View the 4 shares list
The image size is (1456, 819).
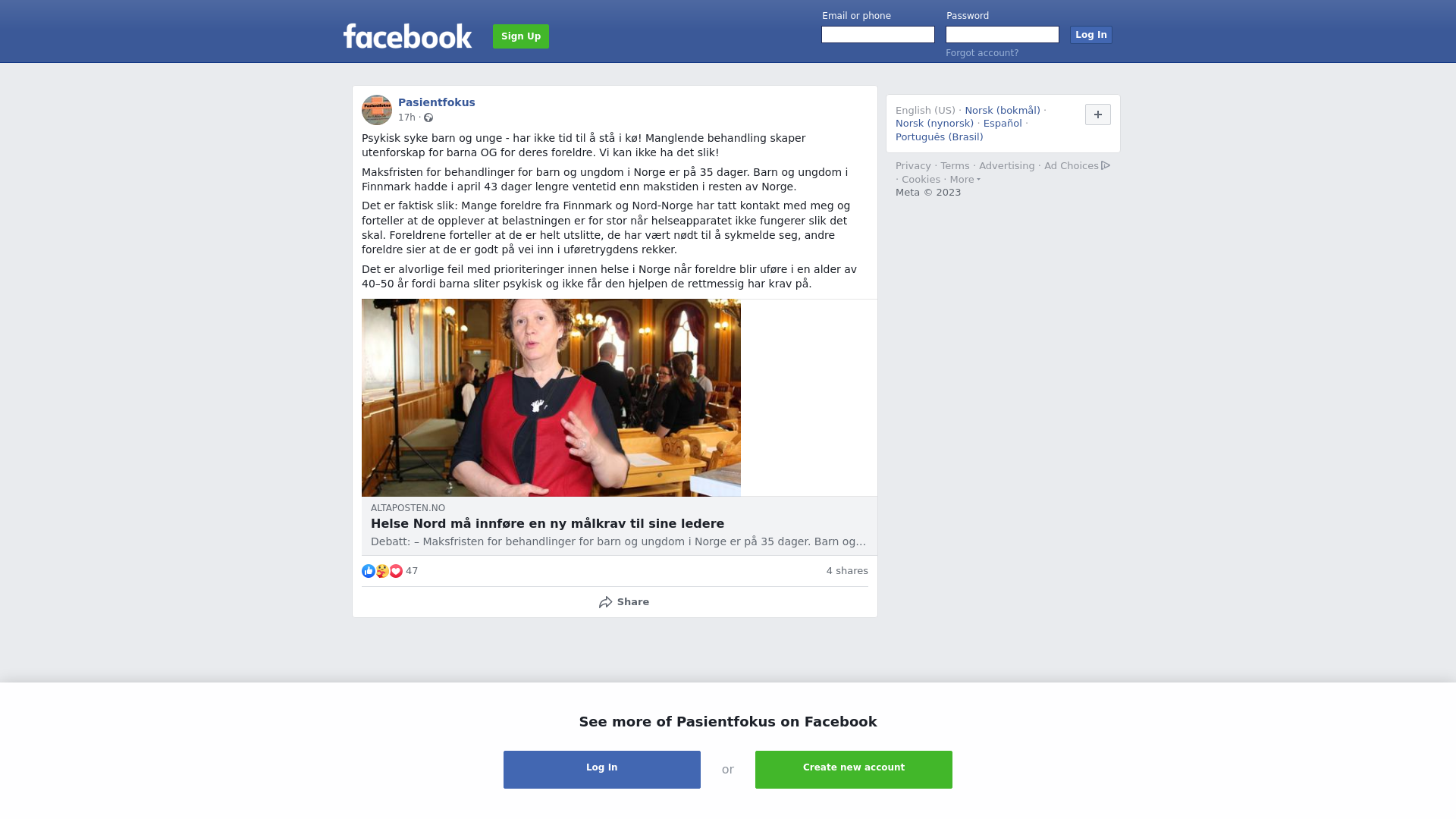(x=847, y=571)
